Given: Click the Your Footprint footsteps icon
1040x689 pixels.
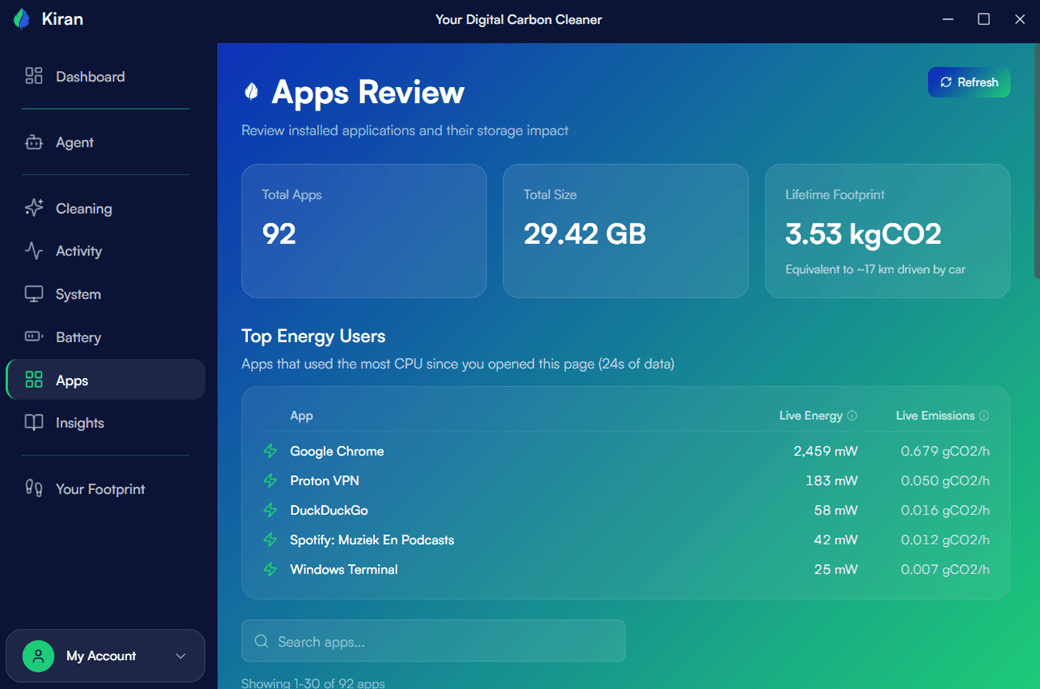Looking at the screenshot, I should (x=34, y=488).
